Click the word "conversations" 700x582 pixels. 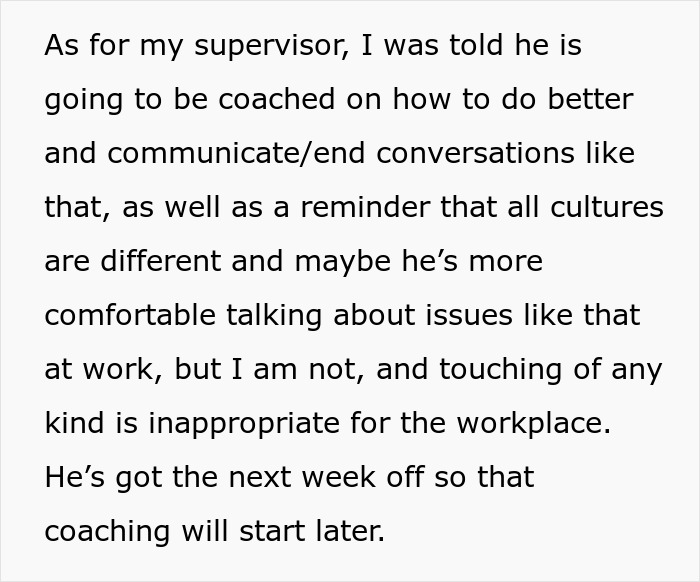coord(459,155)
